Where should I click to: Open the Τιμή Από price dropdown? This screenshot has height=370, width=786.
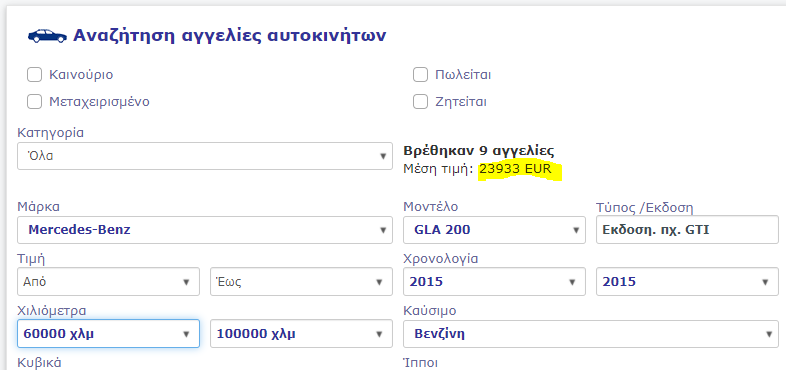click(108, 282)
